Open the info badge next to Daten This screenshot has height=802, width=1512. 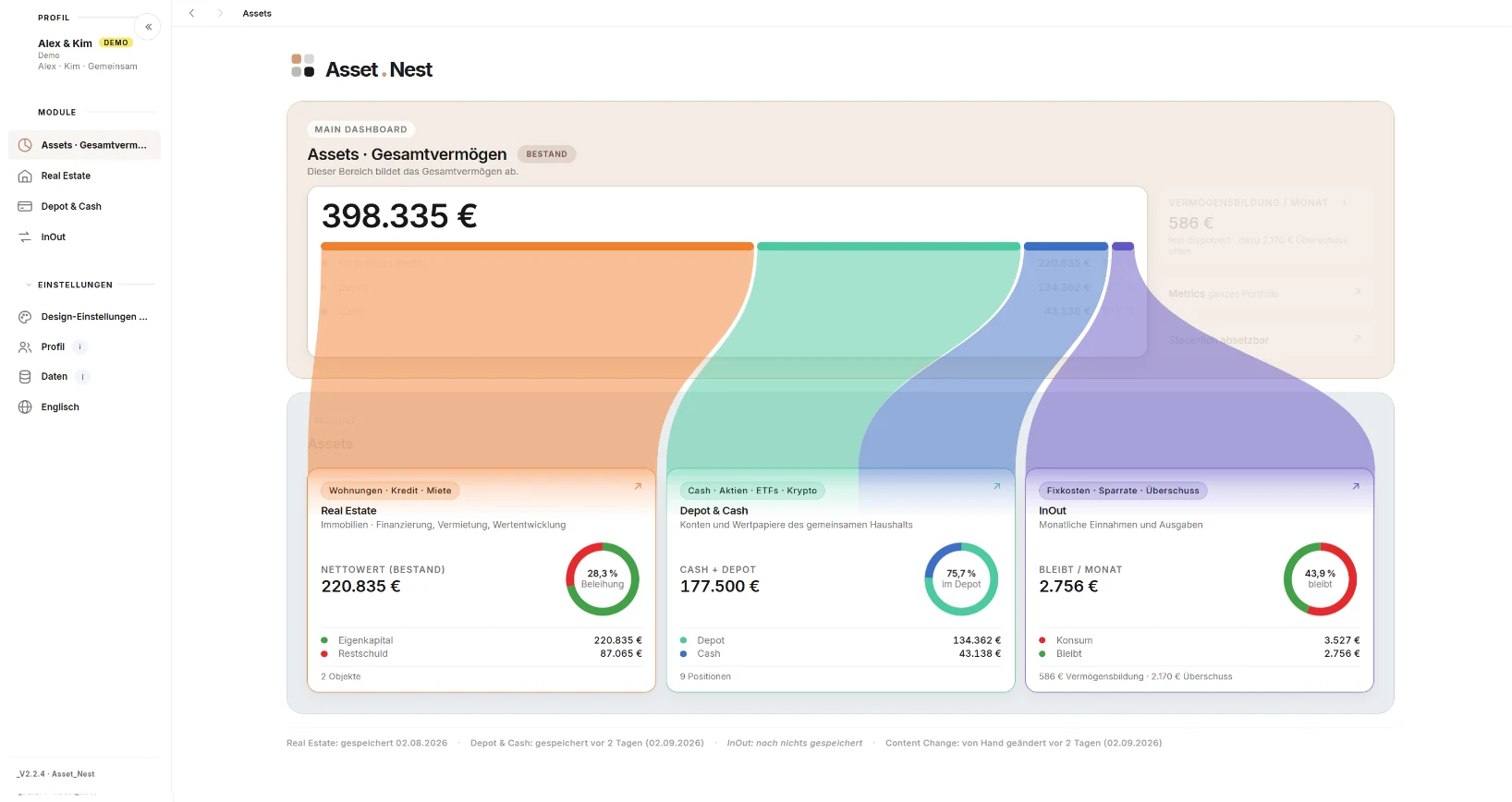coord(82,377)
